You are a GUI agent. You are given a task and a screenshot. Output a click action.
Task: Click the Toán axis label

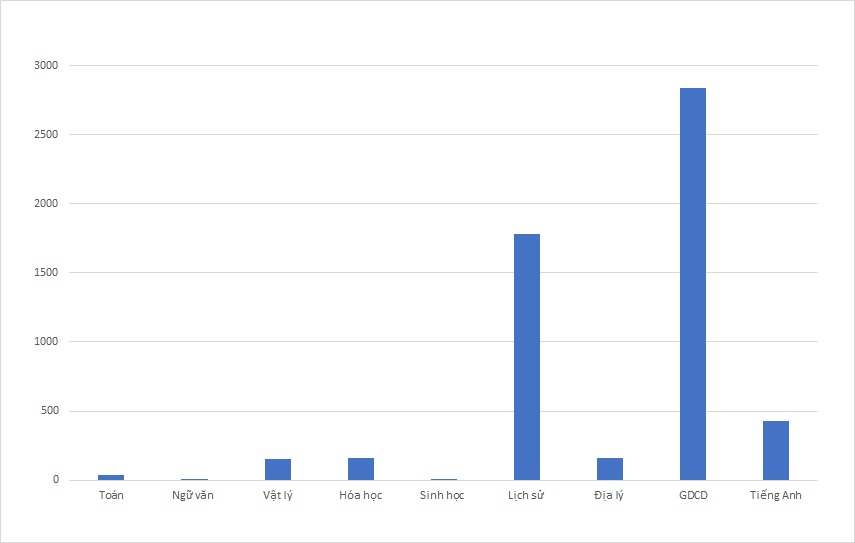tap(111, 496)
